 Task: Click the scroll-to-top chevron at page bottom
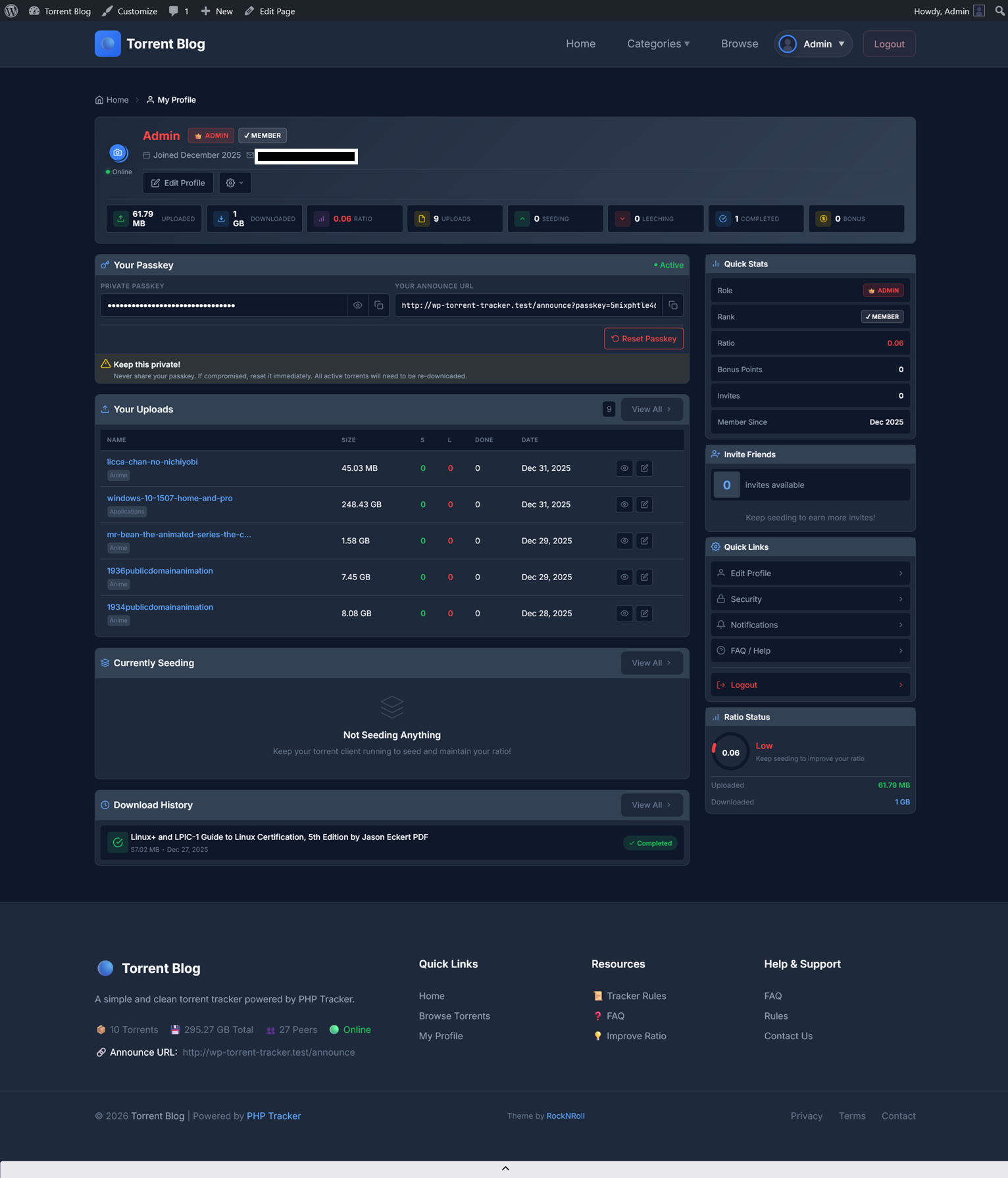click(505, 1168)
